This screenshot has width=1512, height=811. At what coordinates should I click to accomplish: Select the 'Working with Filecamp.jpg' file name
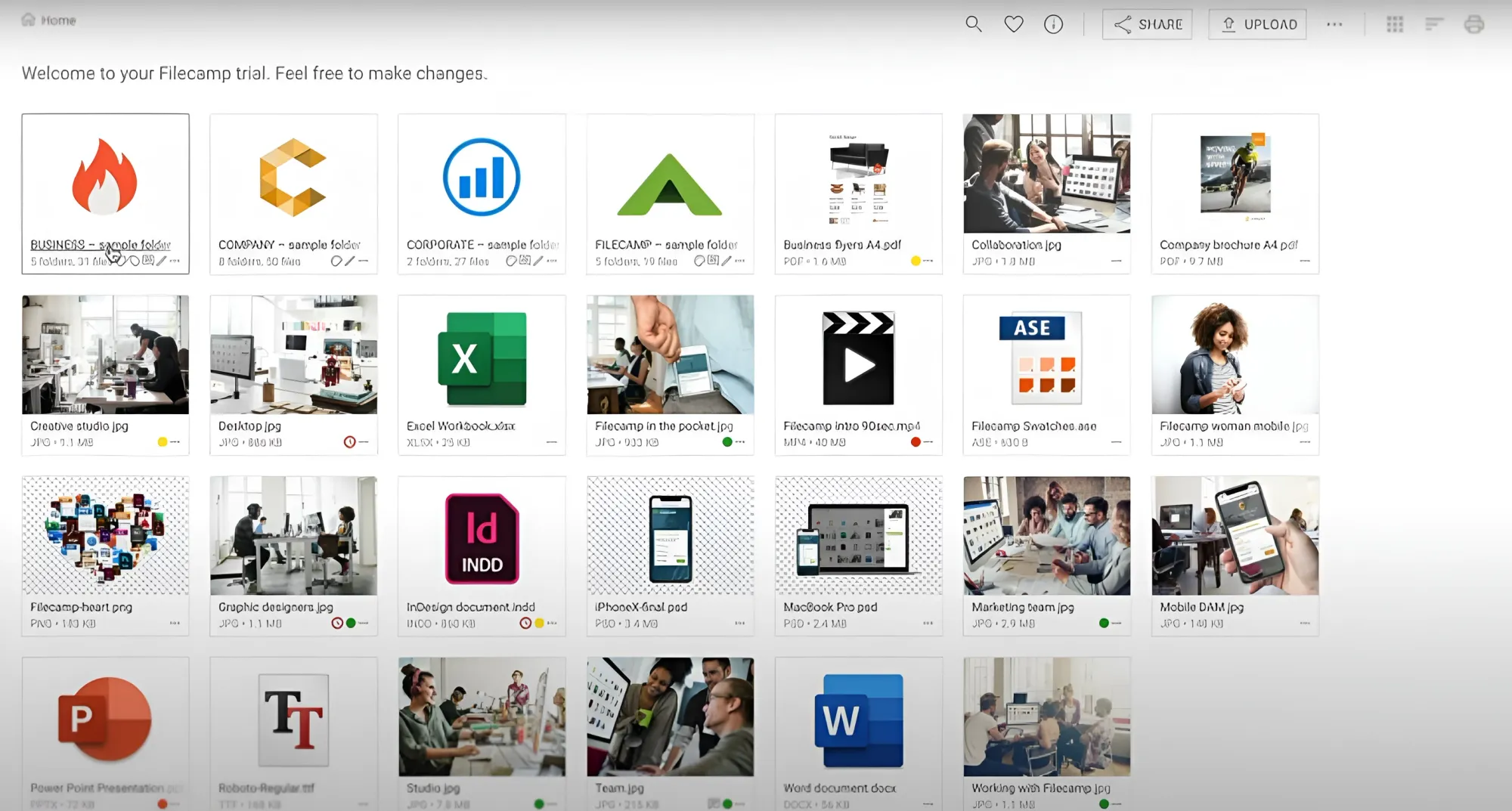(1041, 788)
